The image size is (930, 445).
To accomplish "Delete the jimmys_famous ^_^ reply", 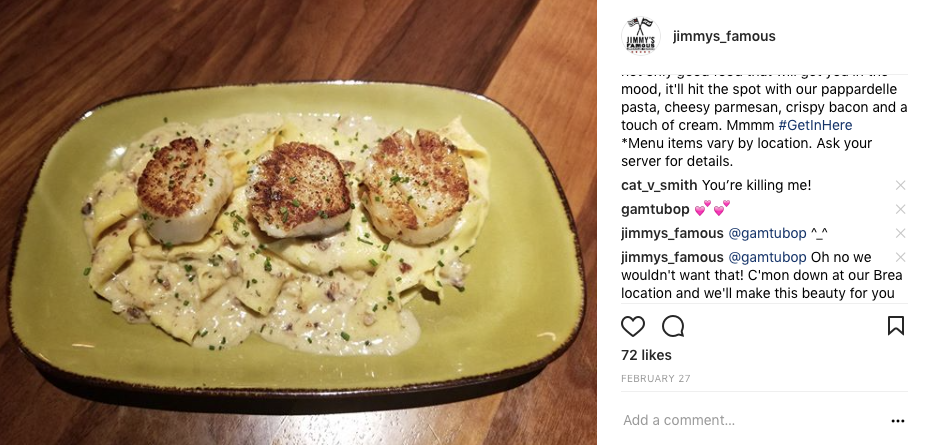I will click(900, 233).
